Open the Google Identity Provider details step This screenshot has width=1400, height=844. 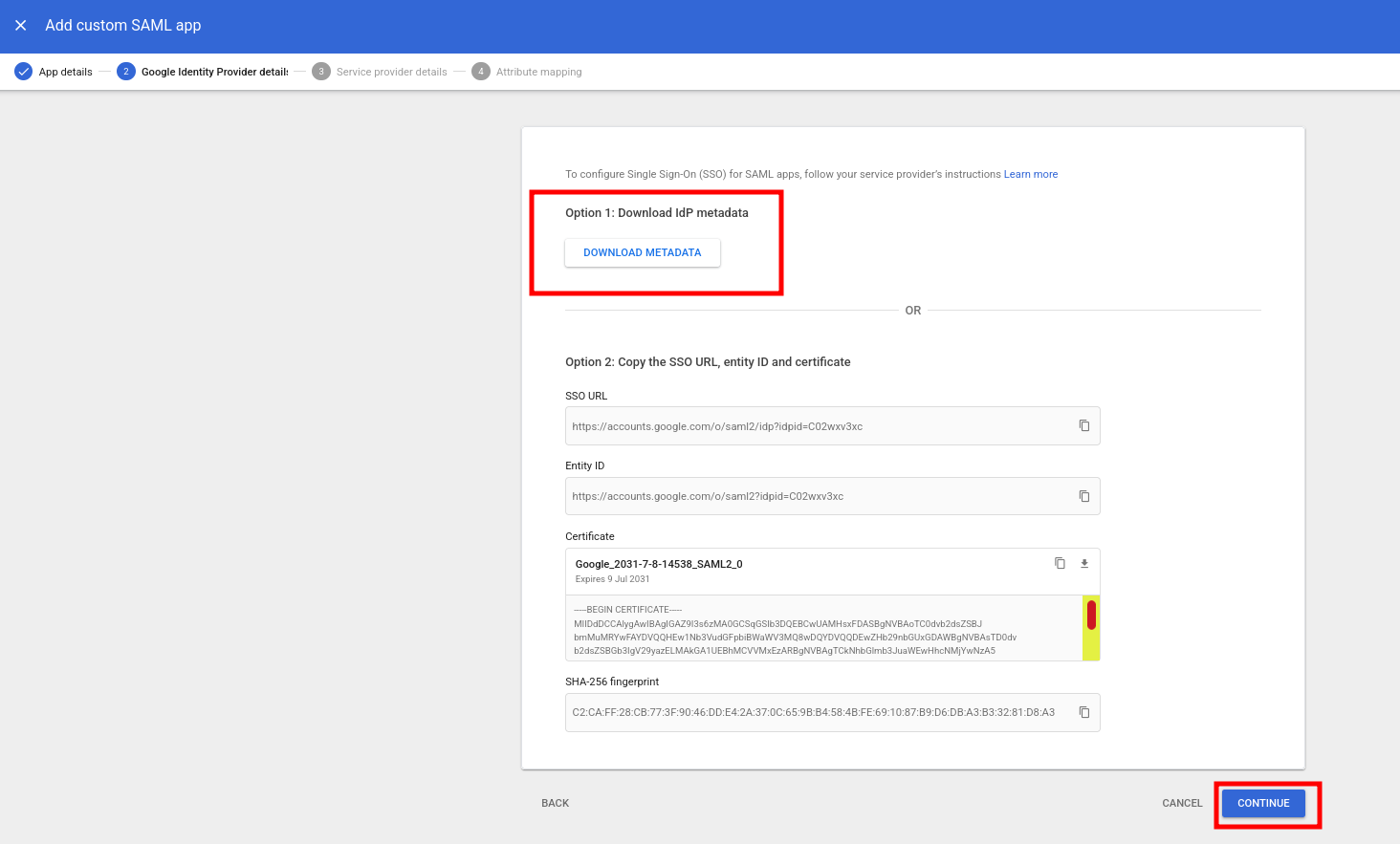click(x=215, y=72)
